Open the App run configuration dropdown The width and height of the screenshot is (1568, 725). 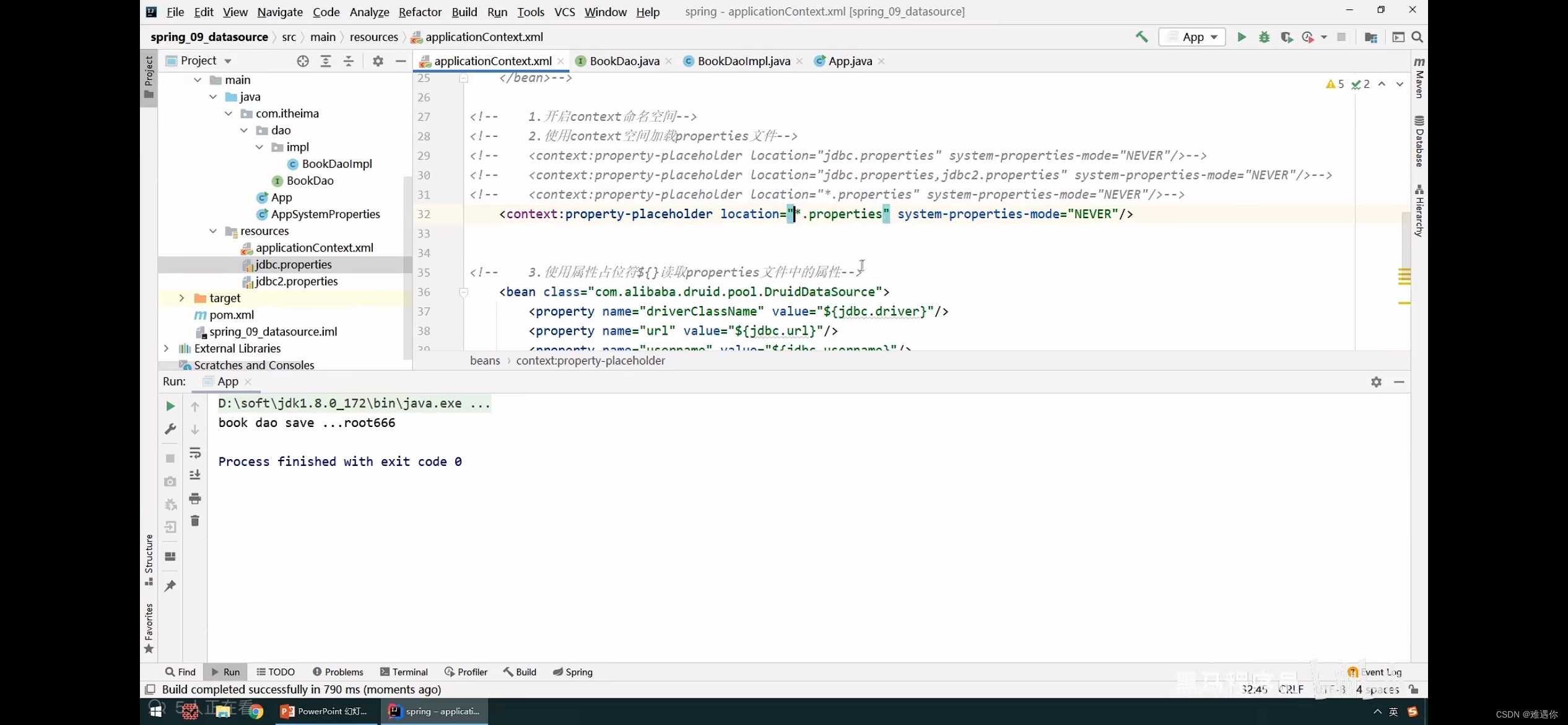1192,37
